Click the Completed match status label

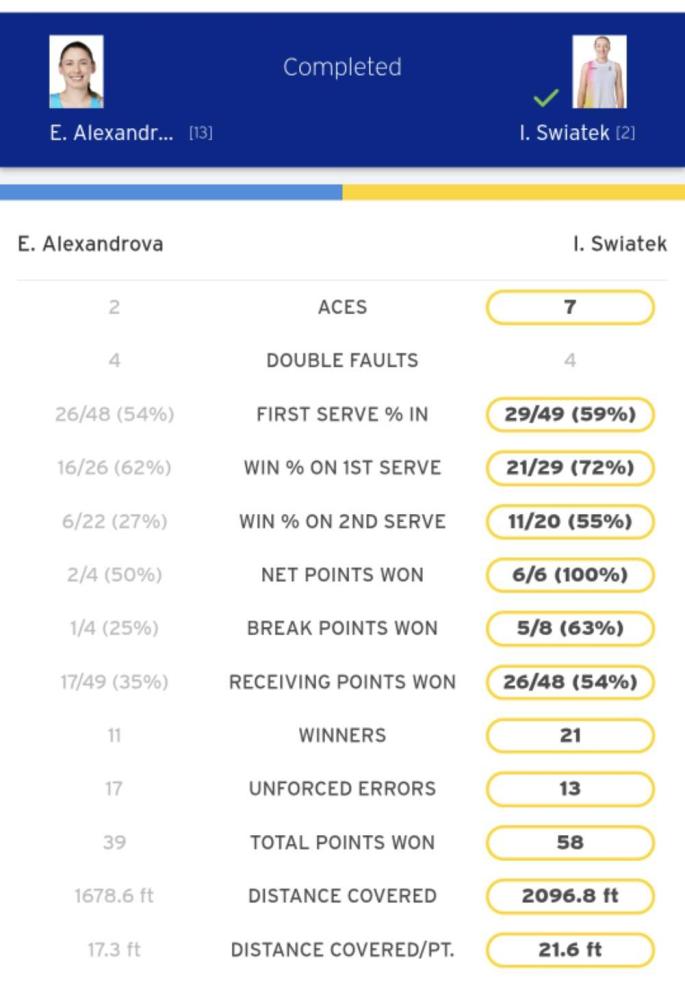(342, 67)
